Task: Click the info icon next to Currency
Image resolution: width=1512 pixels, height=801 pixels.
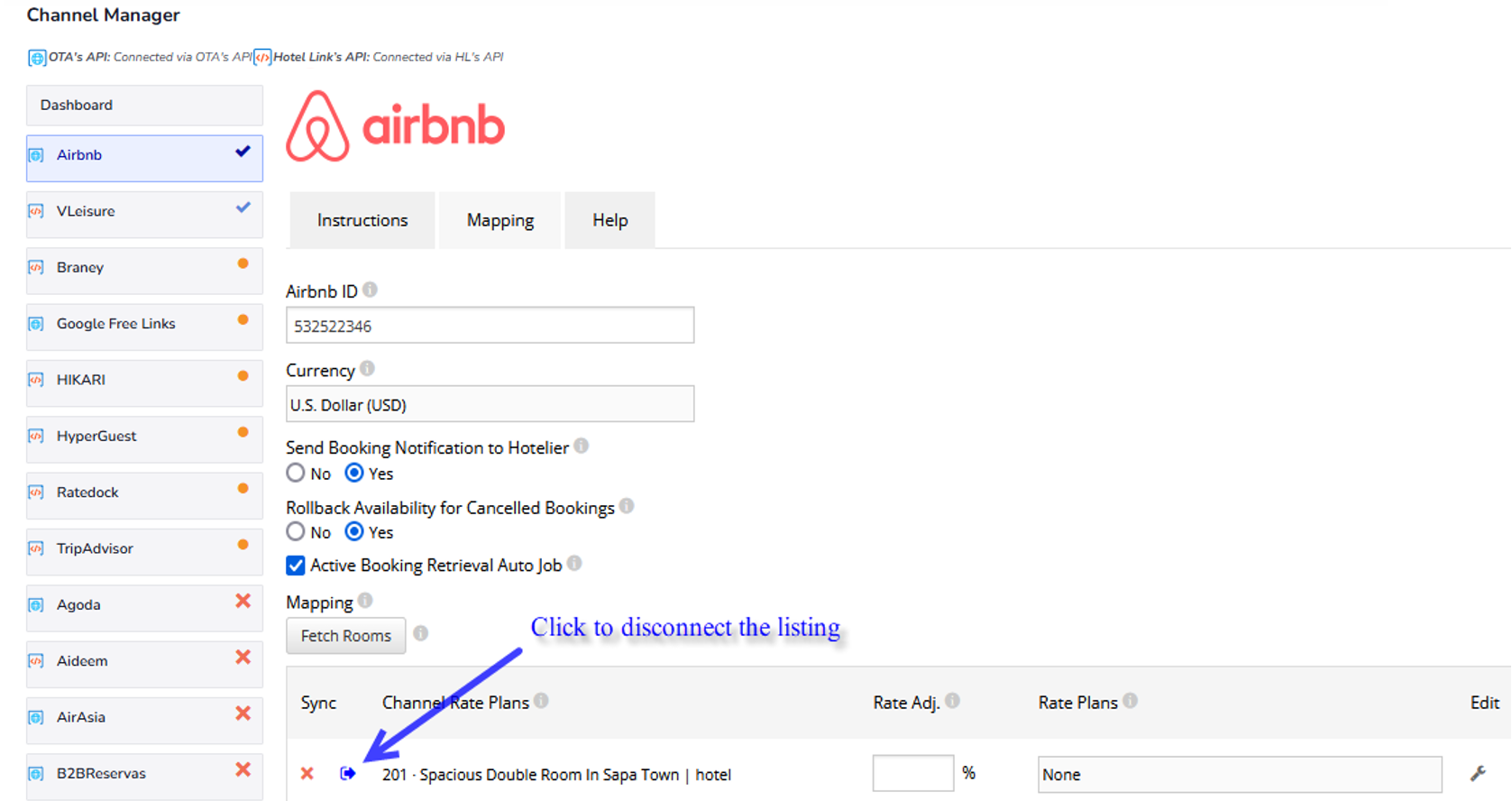Action: 367,368
